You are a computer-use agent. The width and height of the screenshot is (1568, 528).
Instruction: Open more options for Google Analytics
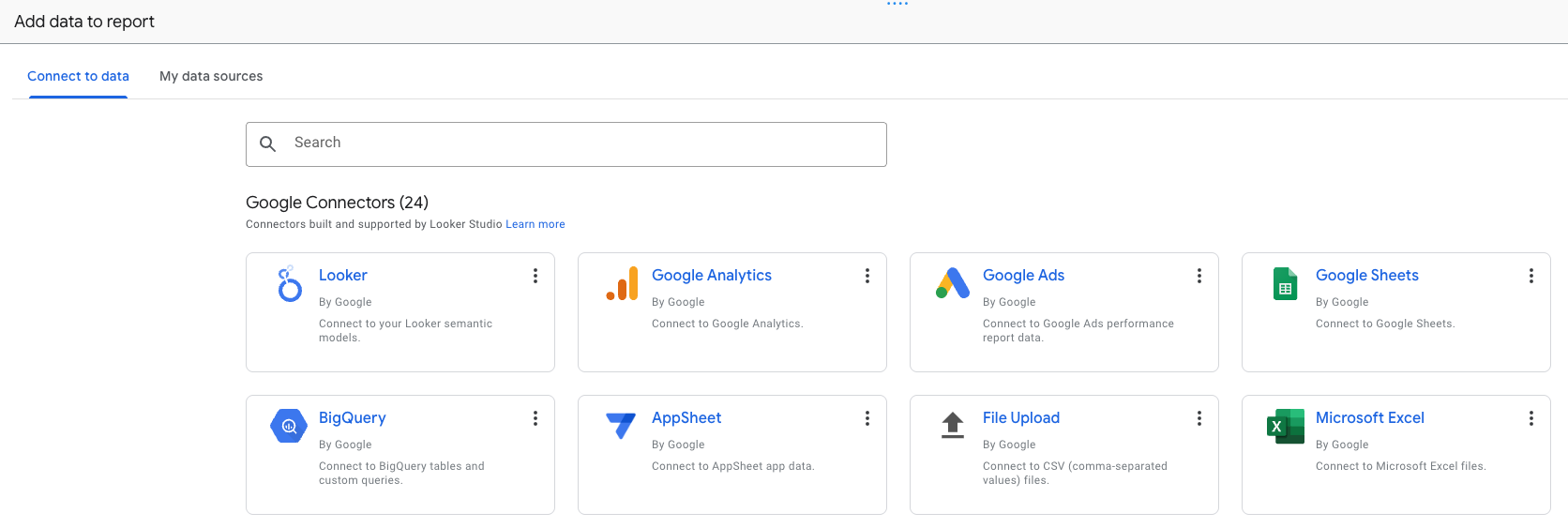click(x=867, y=276)
